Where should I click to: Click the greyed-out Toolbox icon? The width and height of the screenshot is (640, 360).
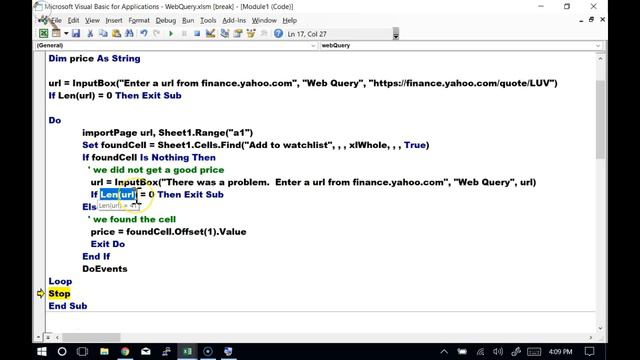point(264,33)
